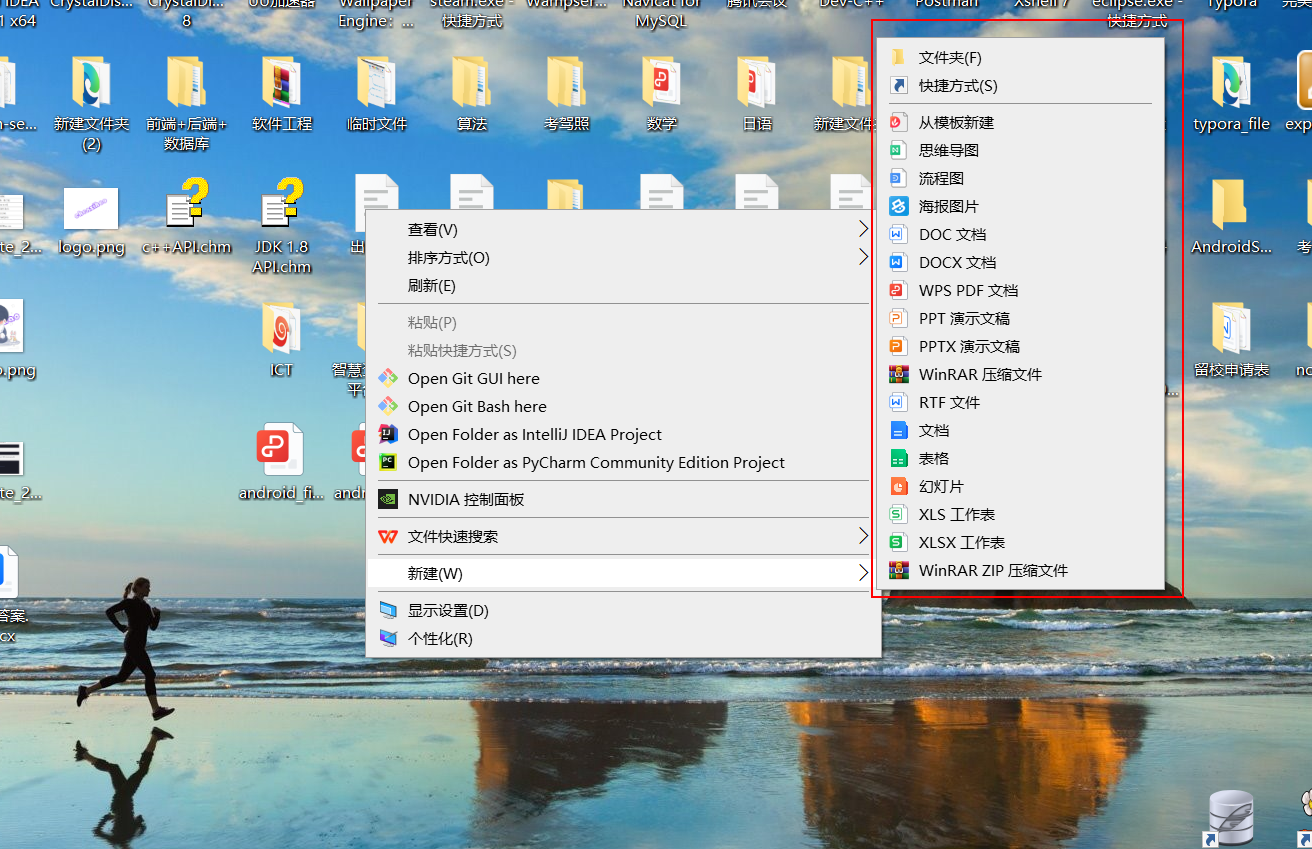This screenshot has height=849, width=1312.
Task: Select the typora_file desktop icon
Action: point(1231,82)
